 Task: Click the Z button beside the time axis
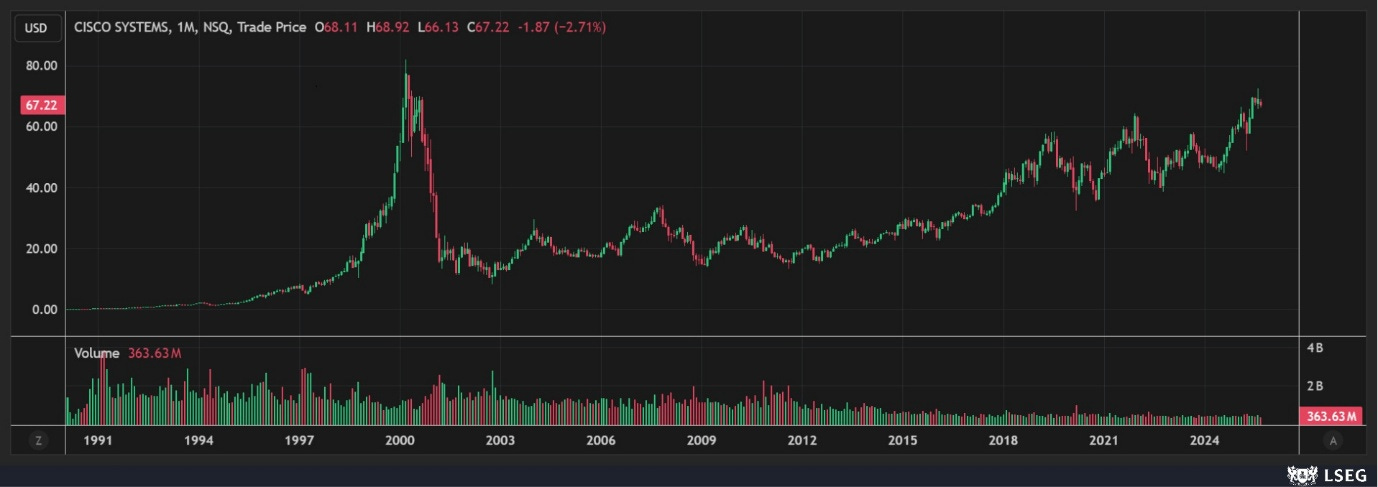(x=38, y=441)
